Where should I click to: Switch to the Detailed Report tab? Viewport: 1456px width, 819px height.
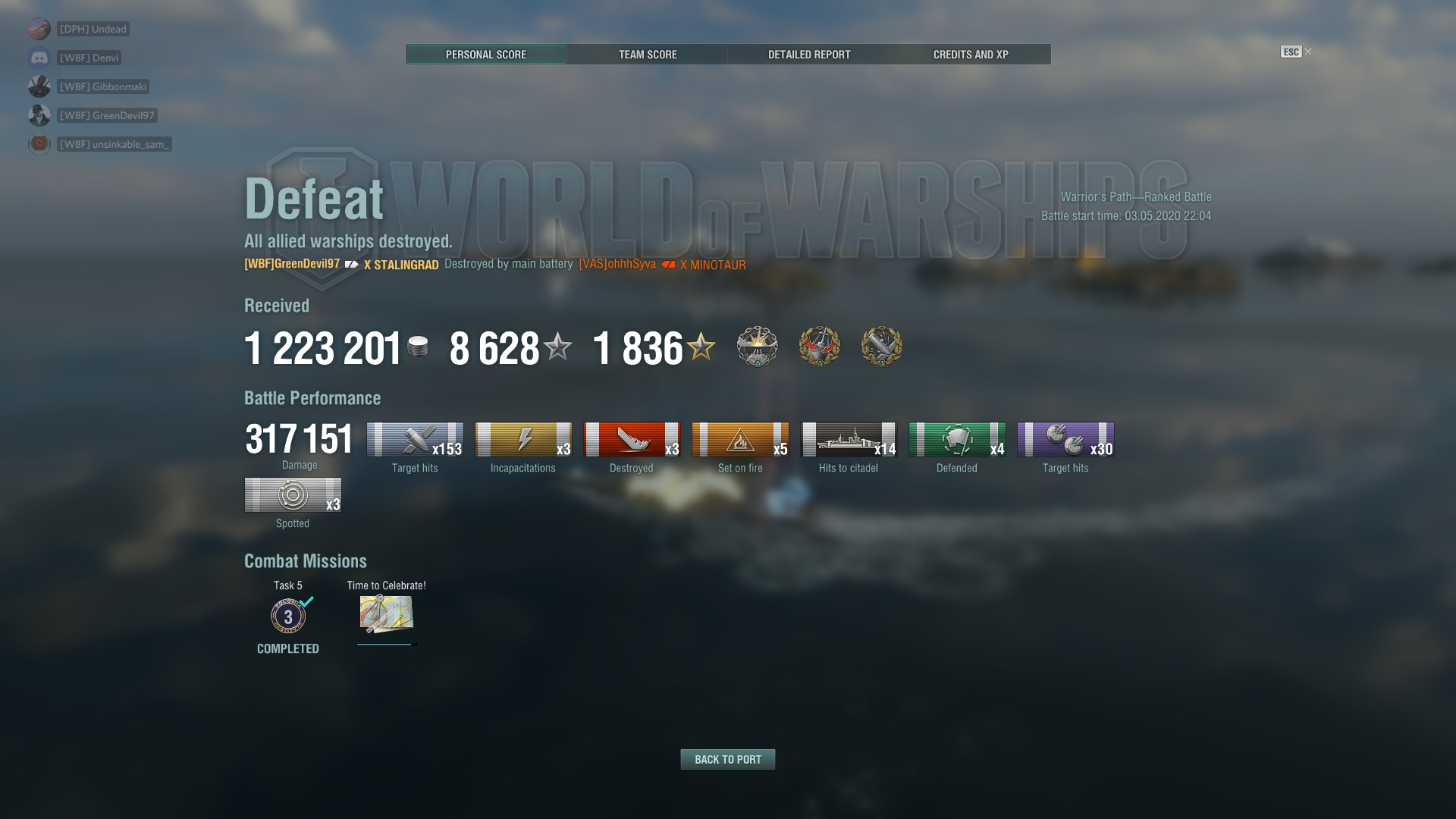point(809,55)
